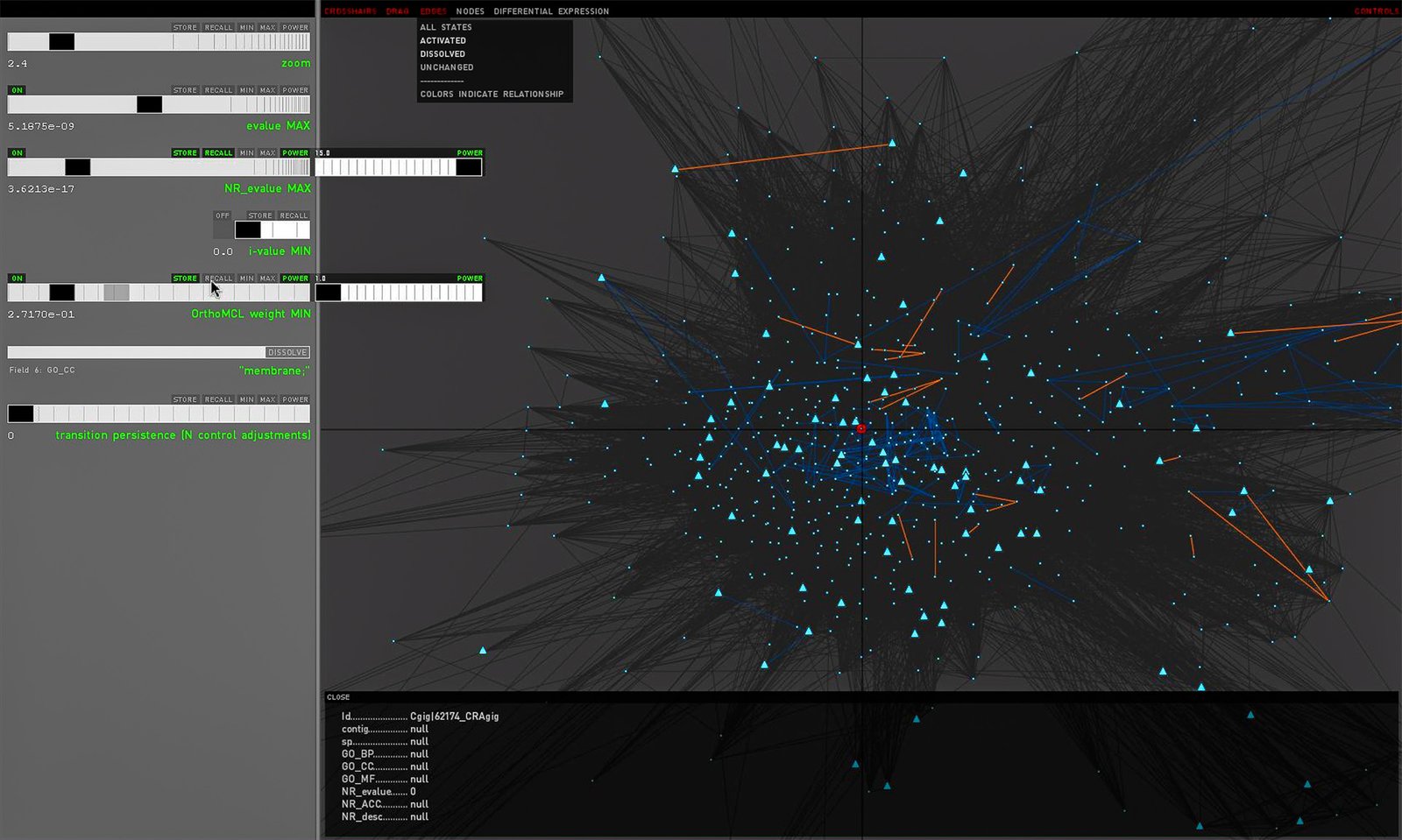Click the dissolve term input field
This screenshot has width=1402, height=840.
click(137, 352)
